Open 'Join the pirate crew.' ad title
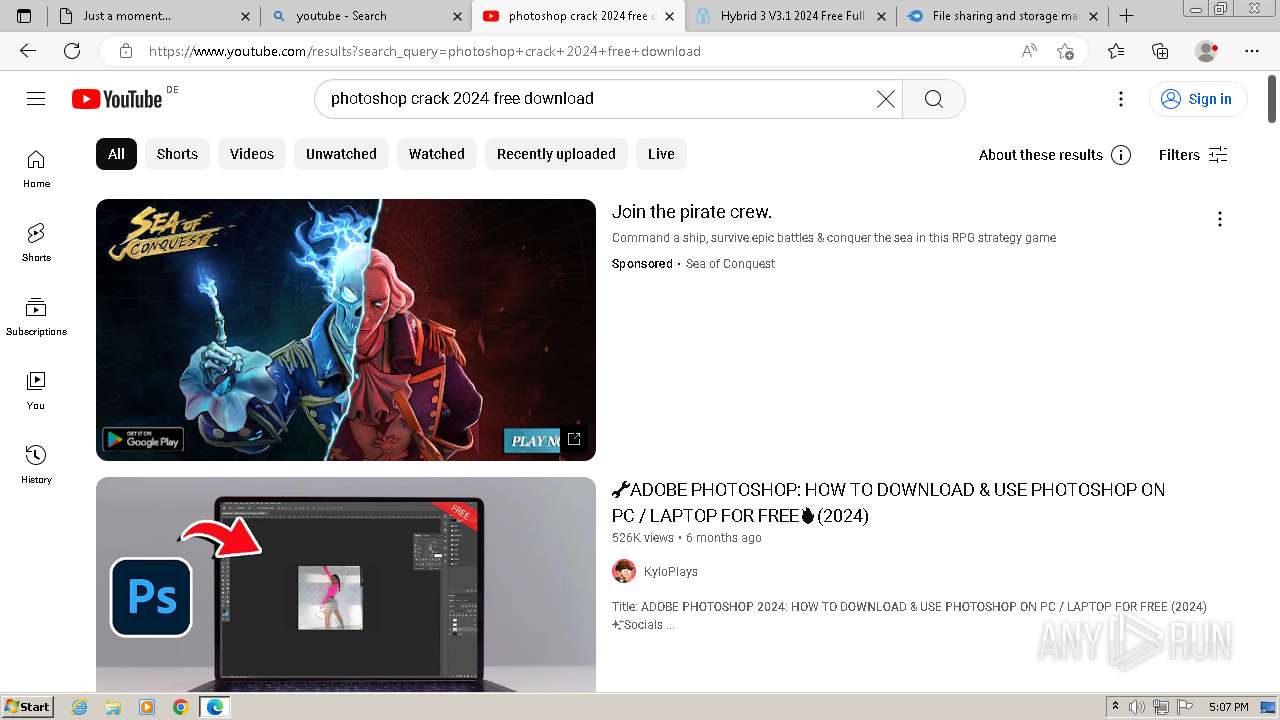The width and height of the screenshot is (1280, 720). pos(692,212)
